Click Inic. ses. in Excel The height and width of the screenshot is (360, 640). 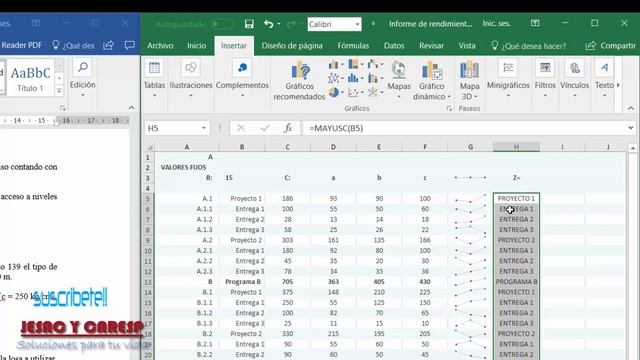[x=496, y=24]
